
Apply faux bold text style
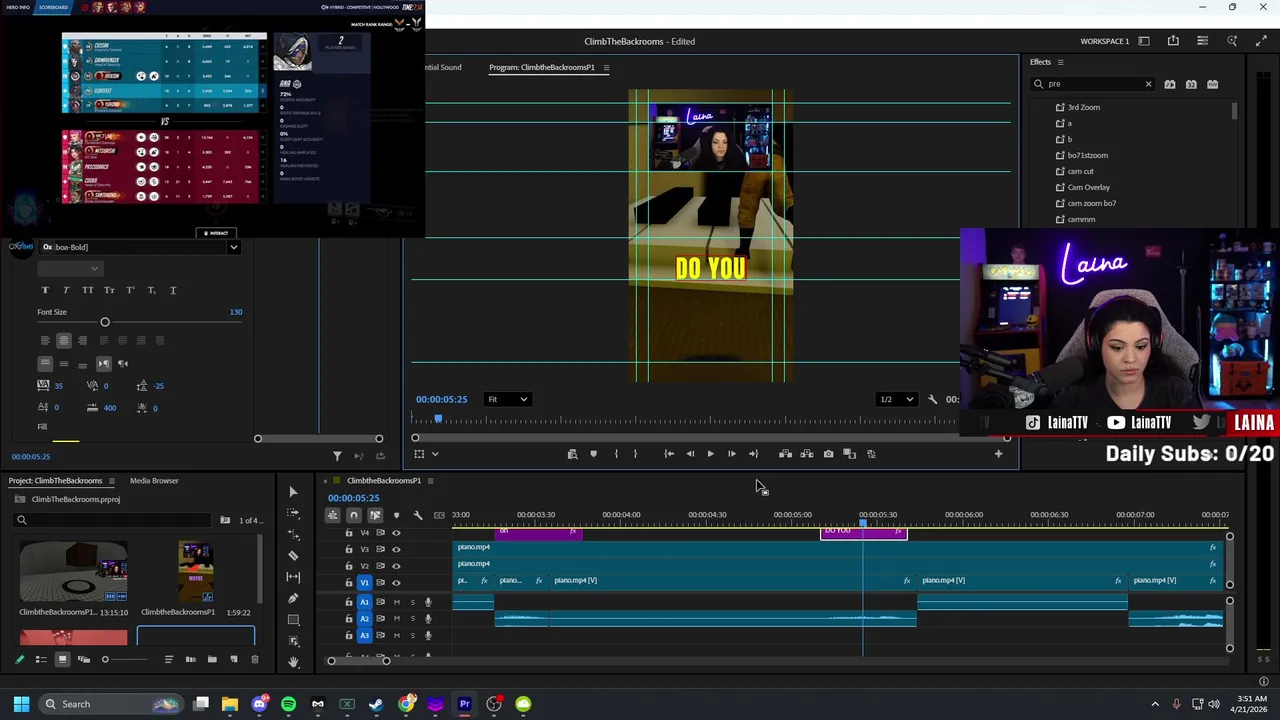[45, 290]
